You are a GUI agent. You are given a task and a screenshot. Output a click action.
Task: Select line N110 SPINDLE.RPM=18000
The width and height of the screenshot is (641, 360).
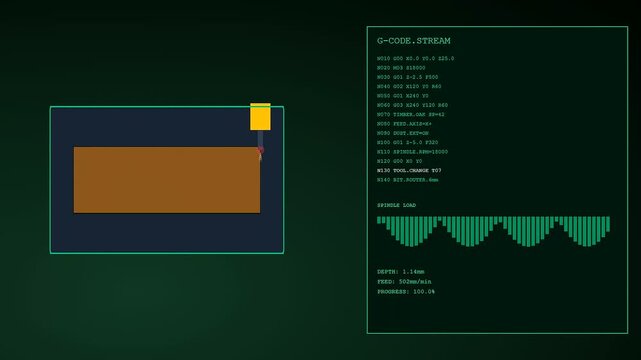pos(412,152)
